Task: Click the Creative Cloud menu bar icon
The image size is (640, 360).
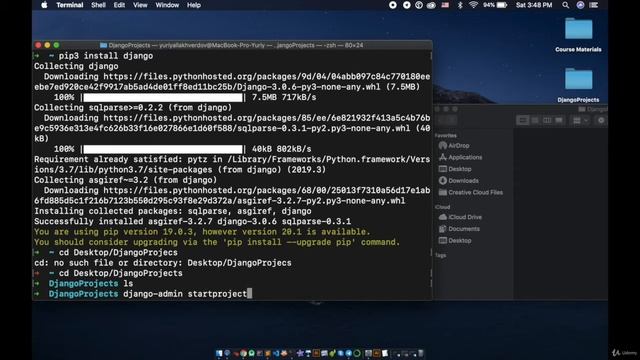Action: 431,5
